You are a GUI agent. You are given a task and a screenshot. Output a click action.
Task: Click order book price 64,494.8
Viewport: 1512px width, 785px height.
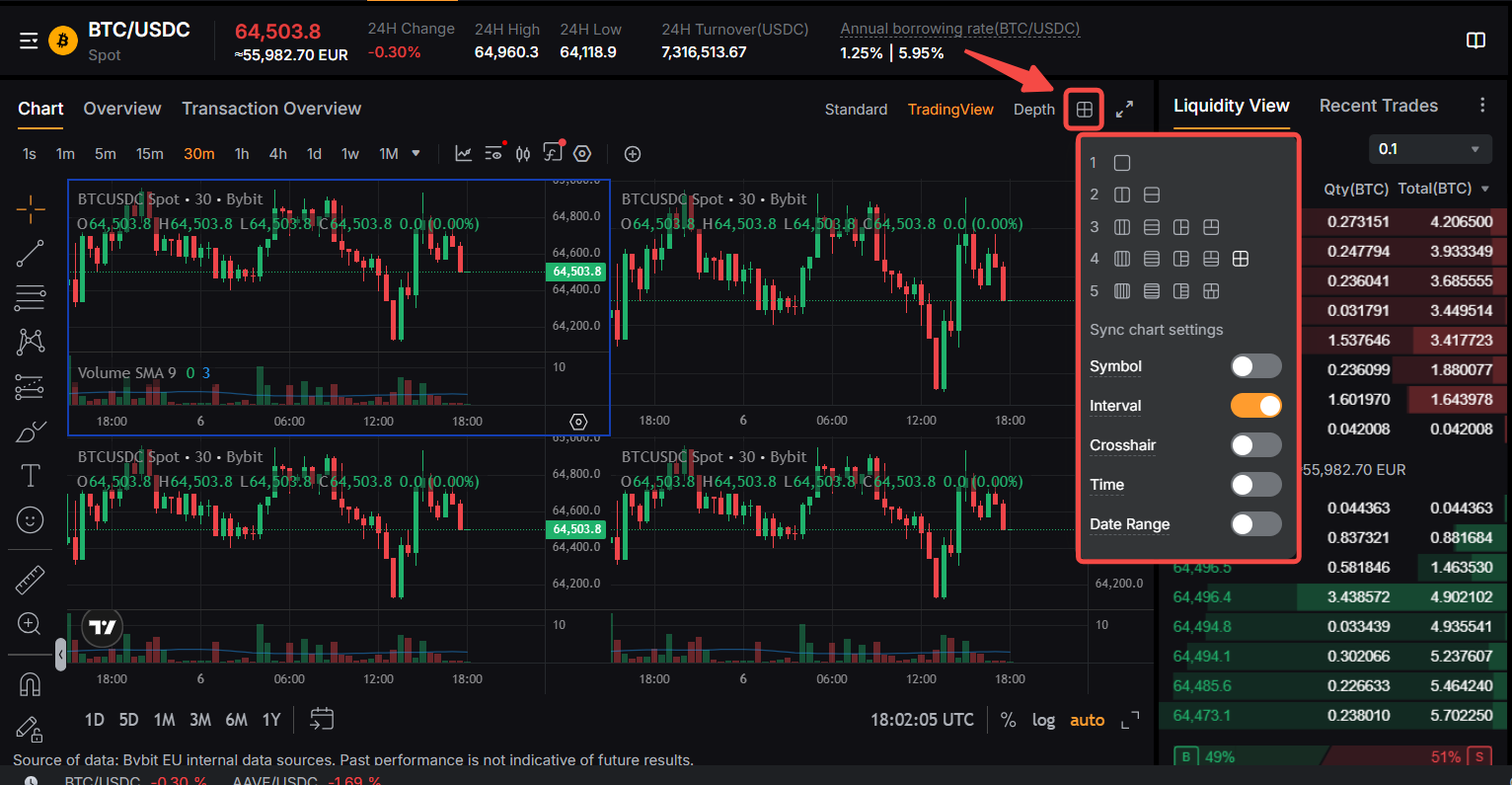(x=1202, y=627)
